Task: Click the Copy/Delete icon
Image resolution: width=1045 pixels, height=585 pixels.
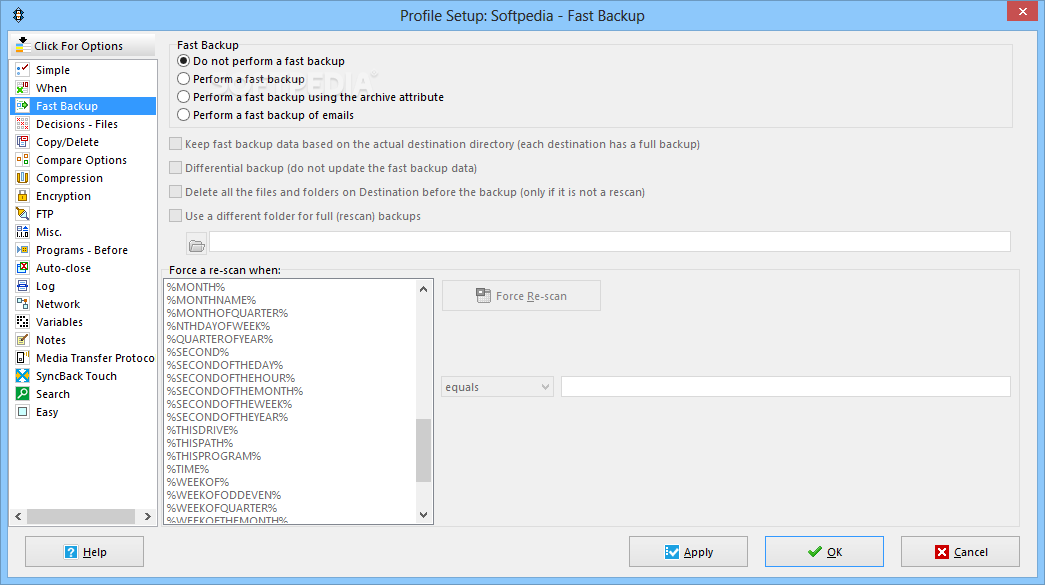Action: (x=23, y=141)
